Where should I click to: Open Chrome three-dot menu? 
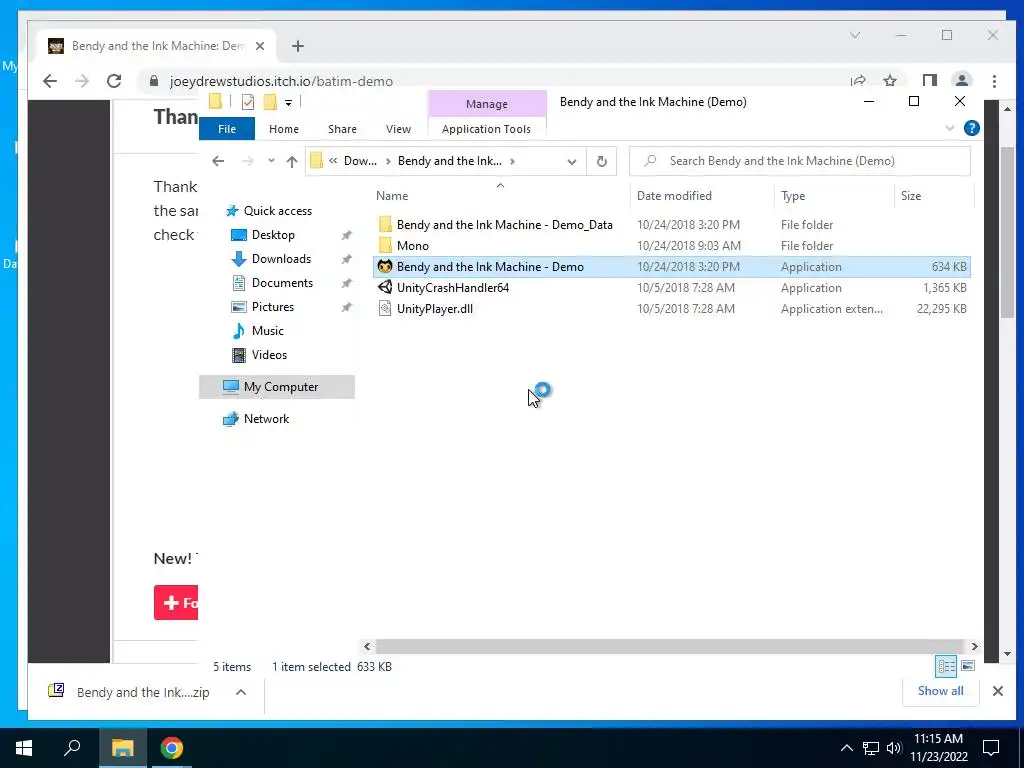tap(994, 81)
